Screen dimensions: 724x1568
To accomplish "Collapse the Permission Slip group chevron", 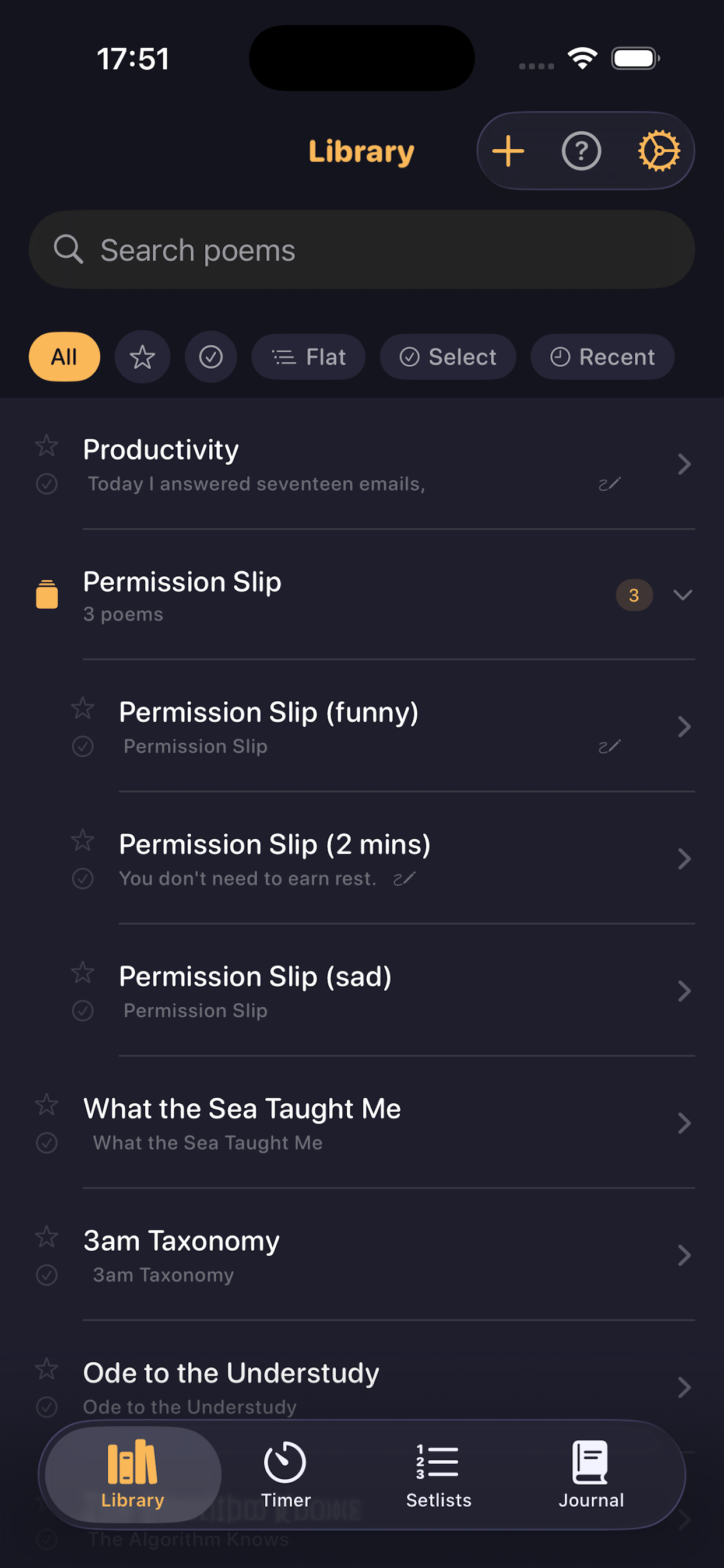I will 683,594.
